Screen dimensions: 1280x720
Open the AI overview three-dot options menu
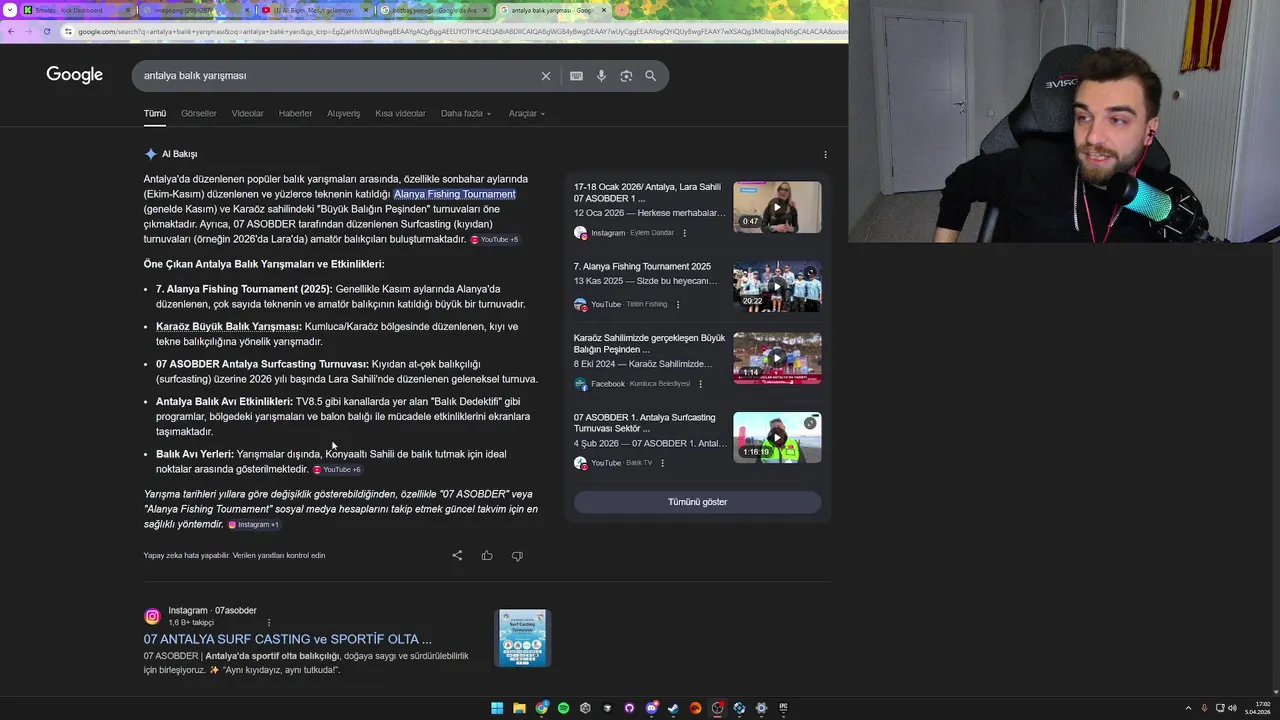(x=825, y=154)
